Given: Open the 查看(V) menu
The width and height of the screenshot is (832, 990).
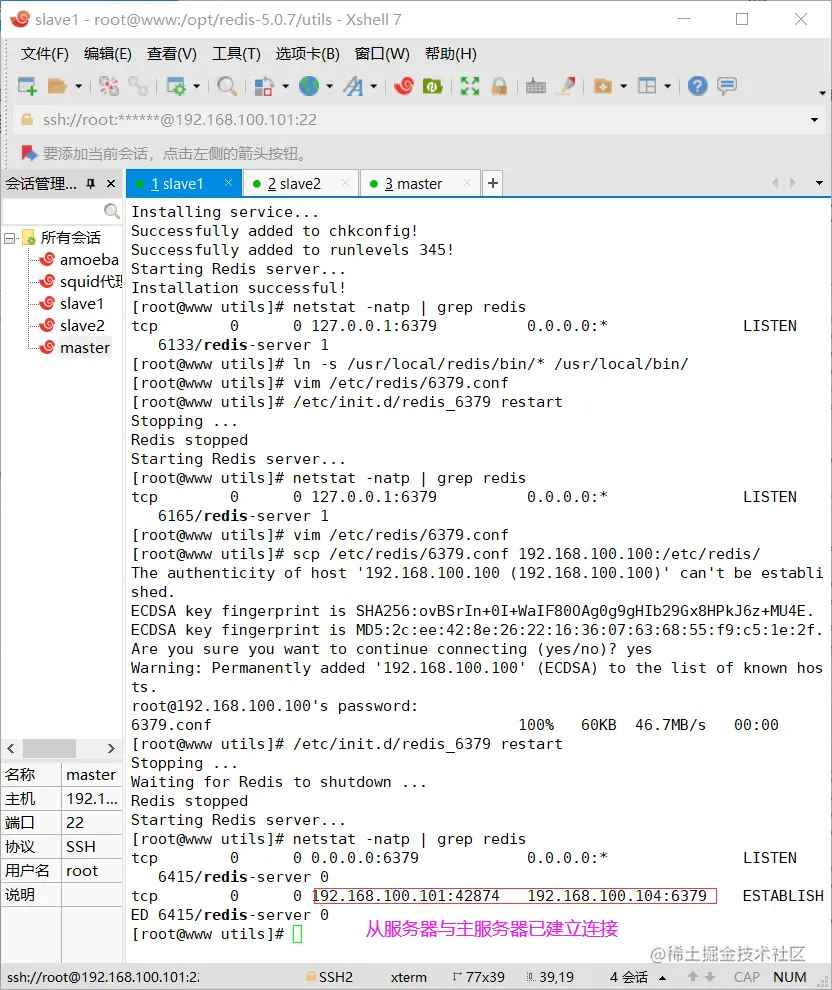Looking at the screenshot, I should tap(172, 54).
